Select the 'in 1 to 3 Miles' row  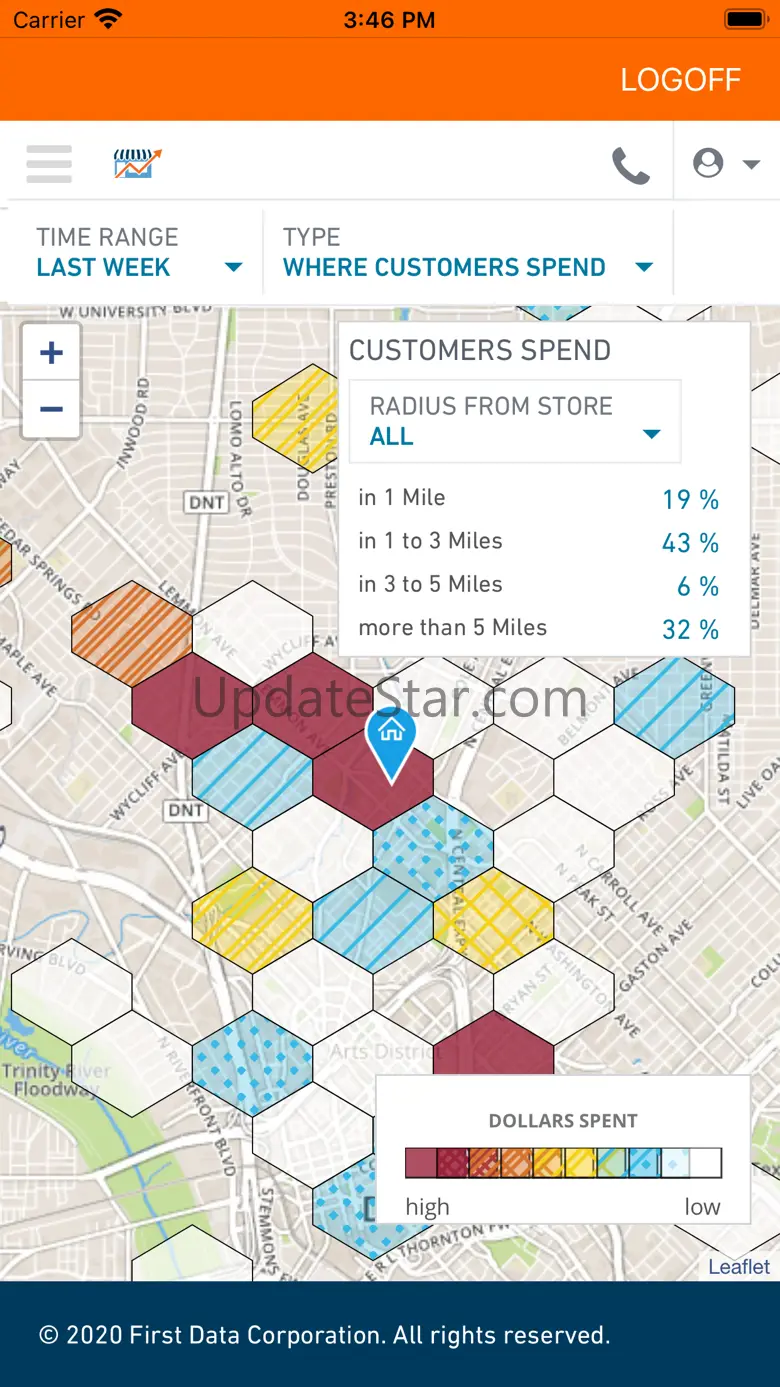pyautogui.click(x=539, y=541)
